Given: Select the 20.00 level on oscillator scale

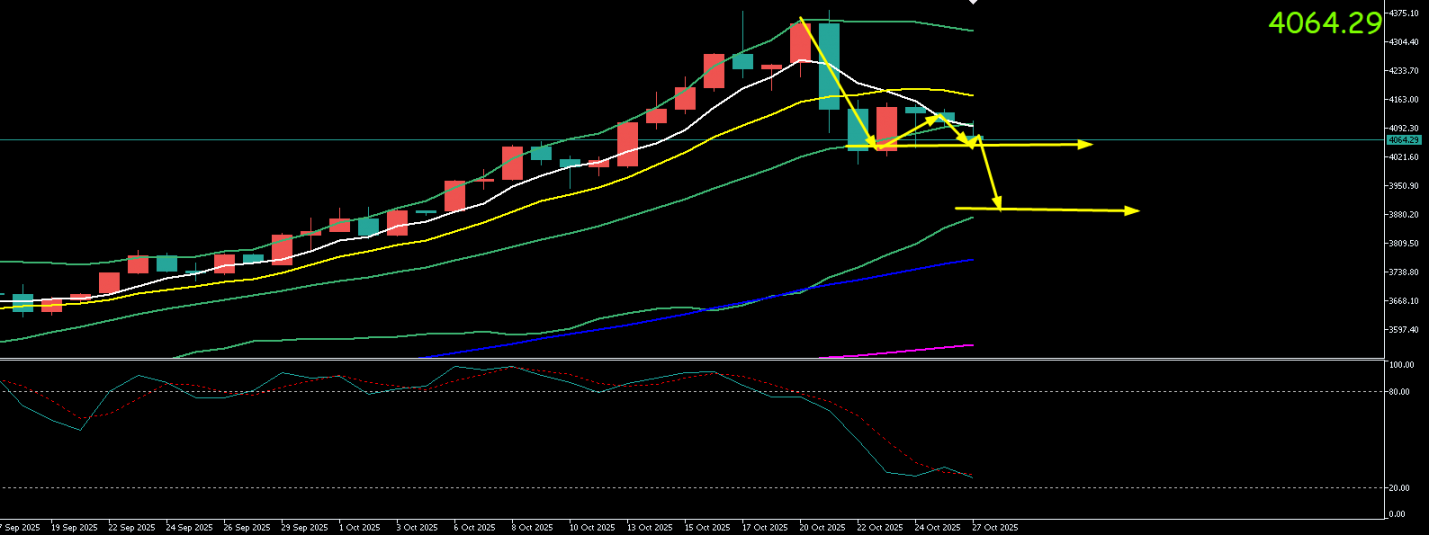Looking at the screenshot, I should click(x=1399, y=488).
